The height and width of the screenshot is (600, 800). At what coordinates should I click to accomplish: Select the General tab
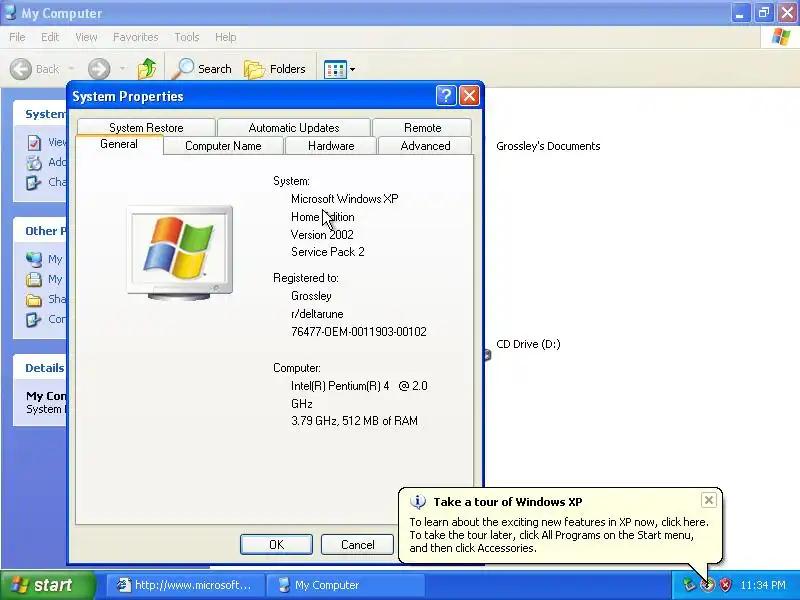(x=119, y=144)
